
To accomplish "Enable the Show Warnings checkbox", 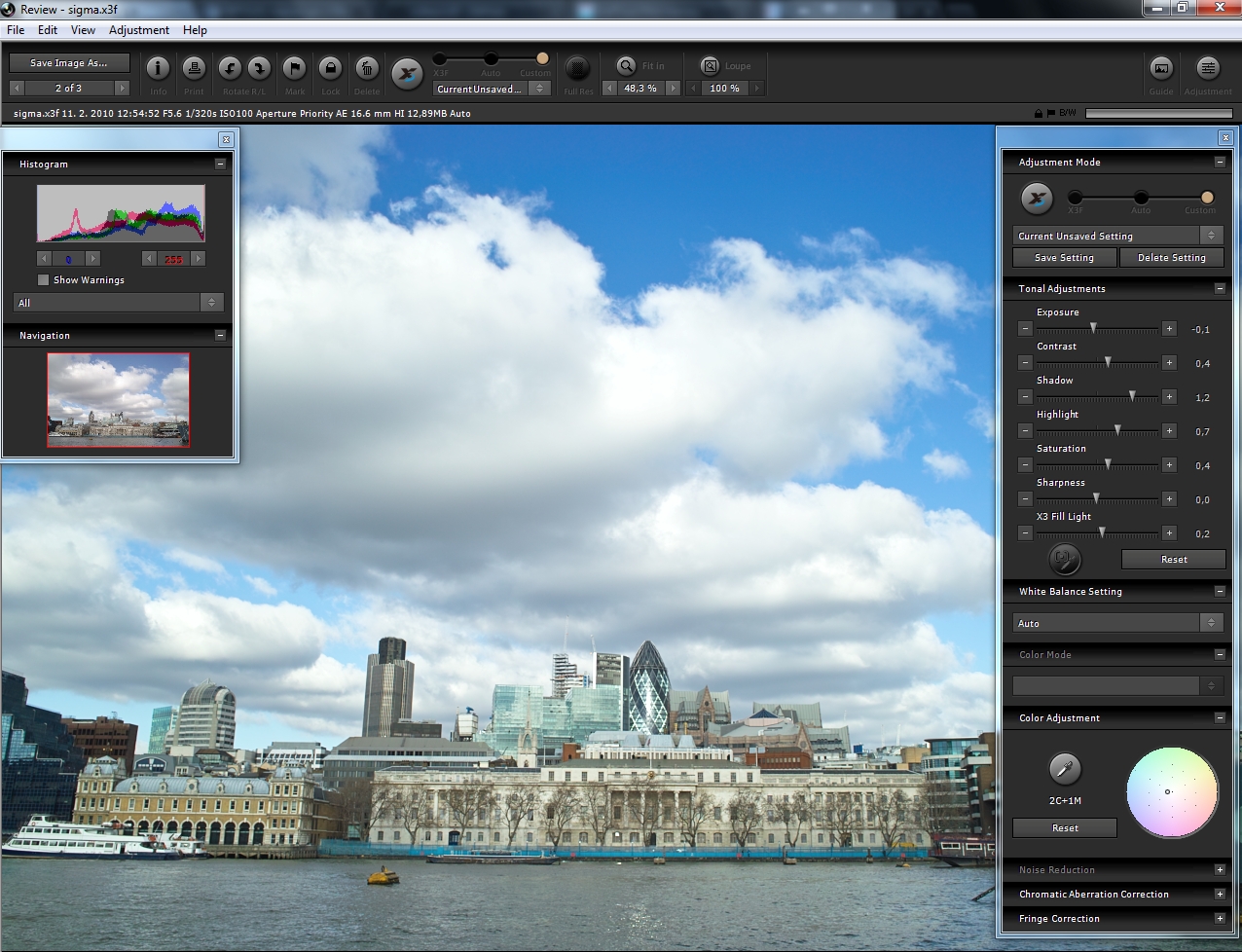I will coord(43,280).
